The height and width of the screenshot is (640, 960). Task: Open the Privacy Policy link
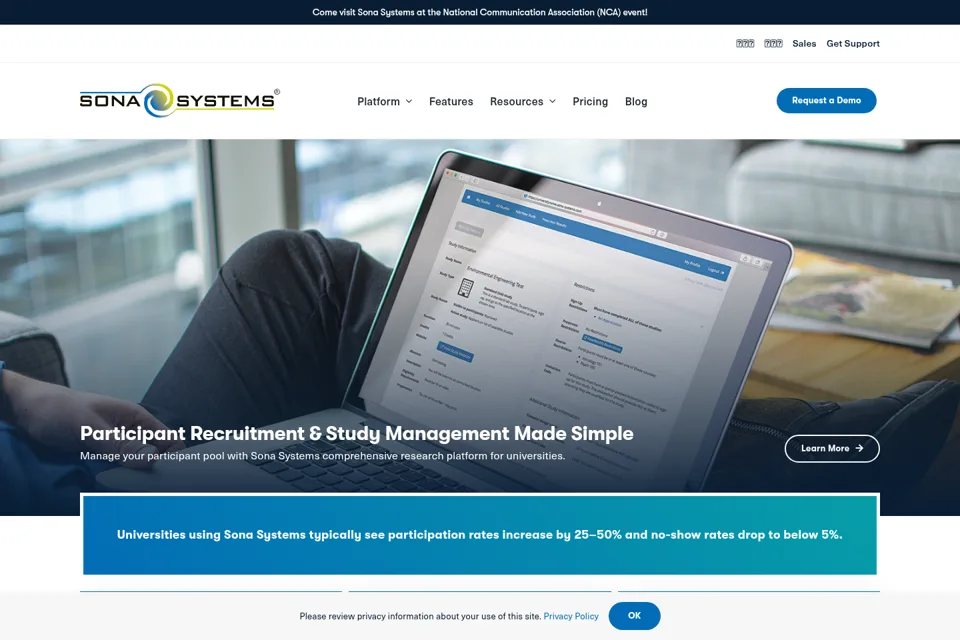571,616
